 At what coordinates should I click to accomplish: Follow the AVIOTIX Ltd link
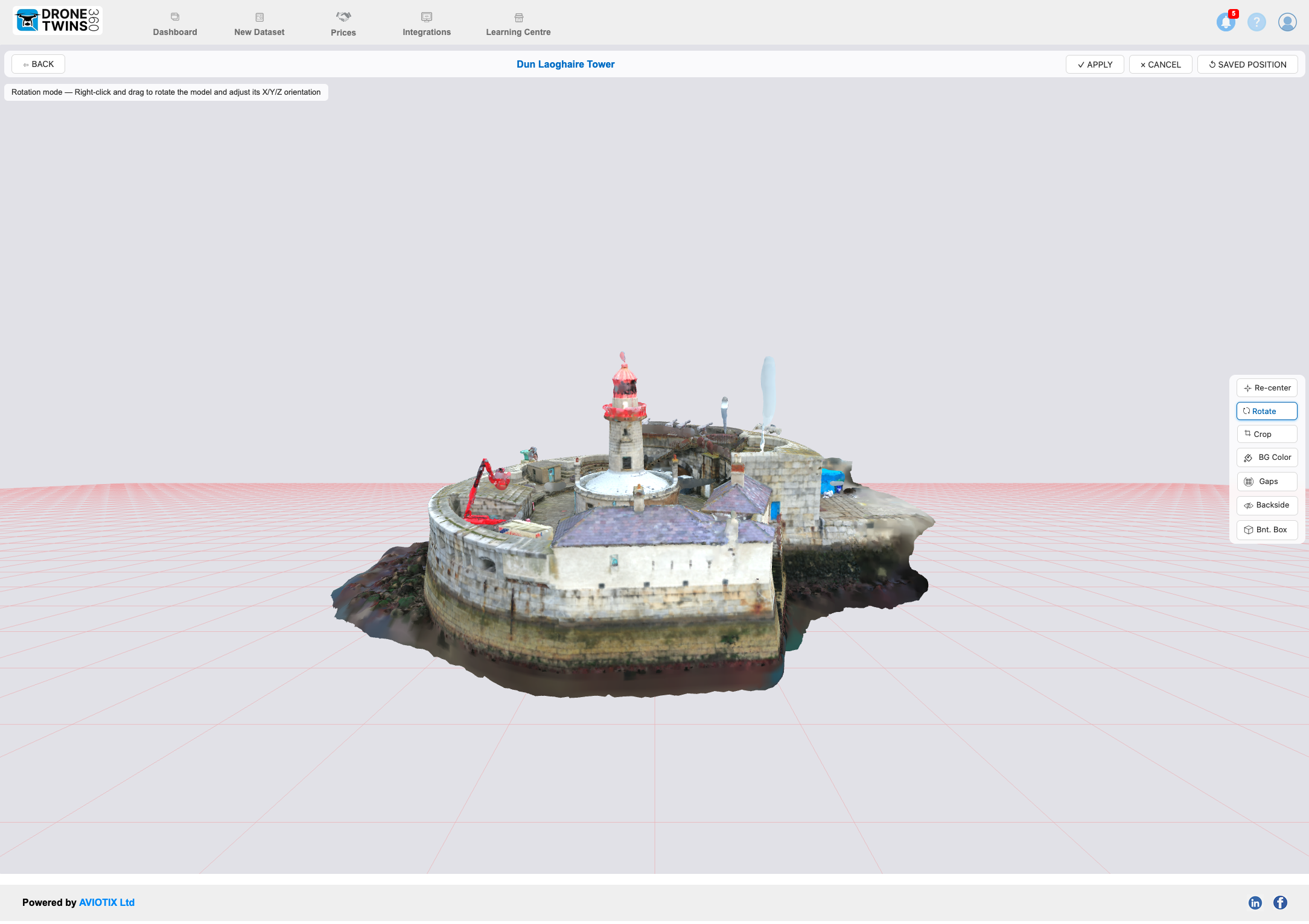point(107,902)
